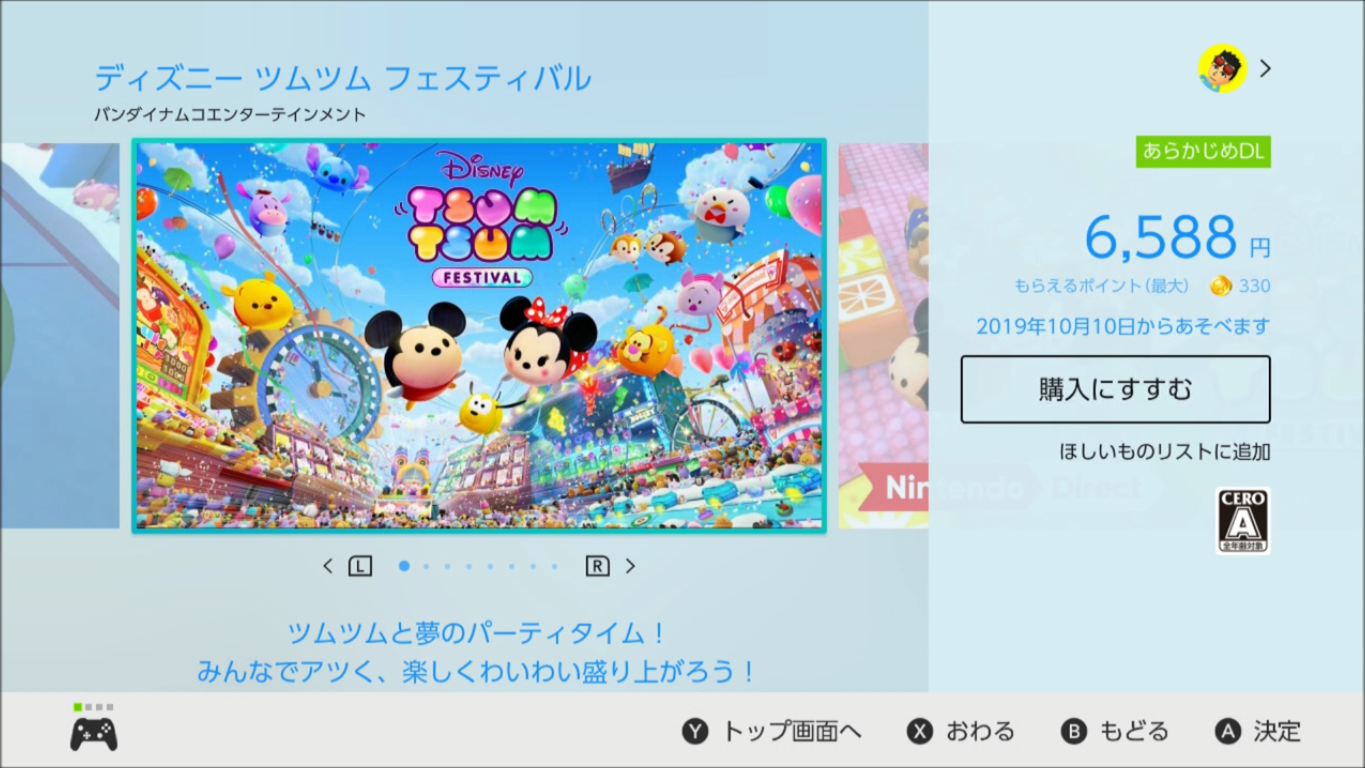Click the Y button icon for top screen
Screen dimensions: 1365x768
(x=695, y=732)
